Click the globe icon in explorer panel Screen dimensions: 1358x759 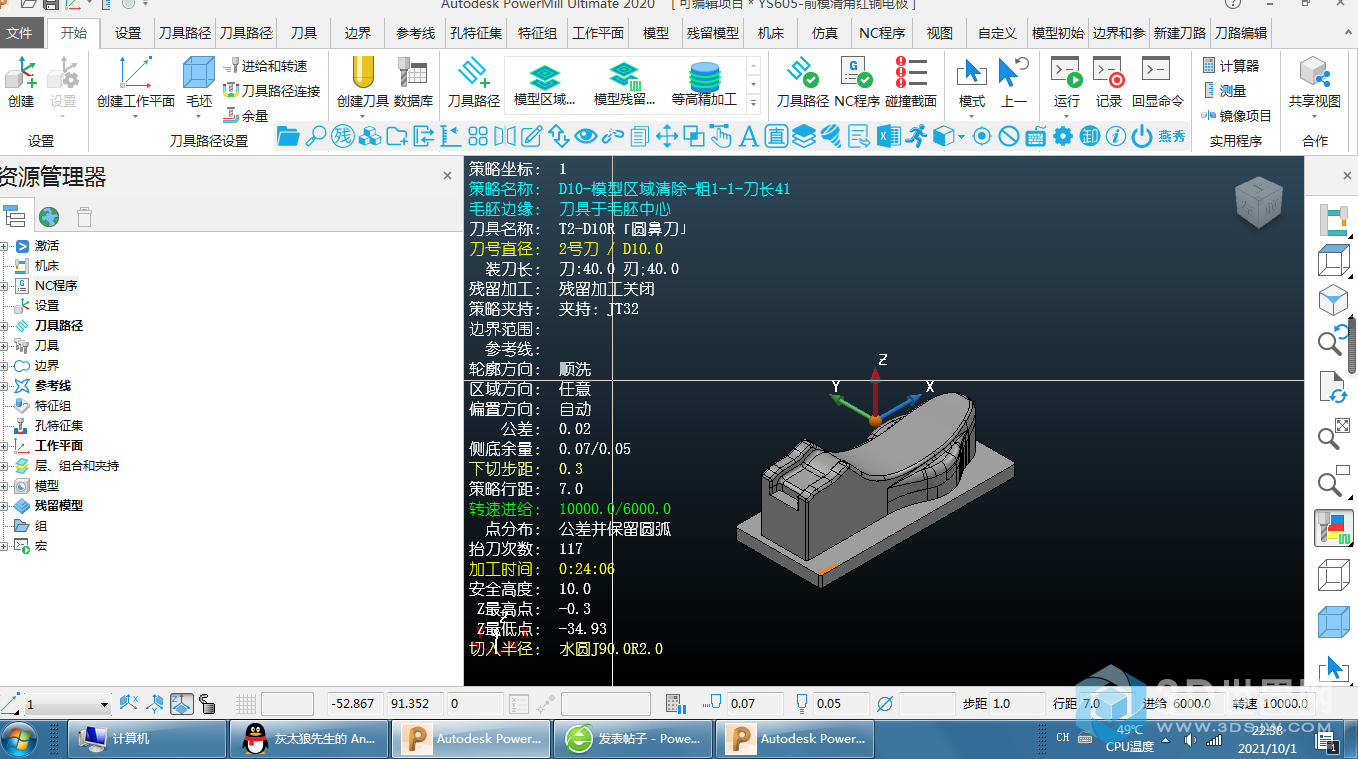49,216
